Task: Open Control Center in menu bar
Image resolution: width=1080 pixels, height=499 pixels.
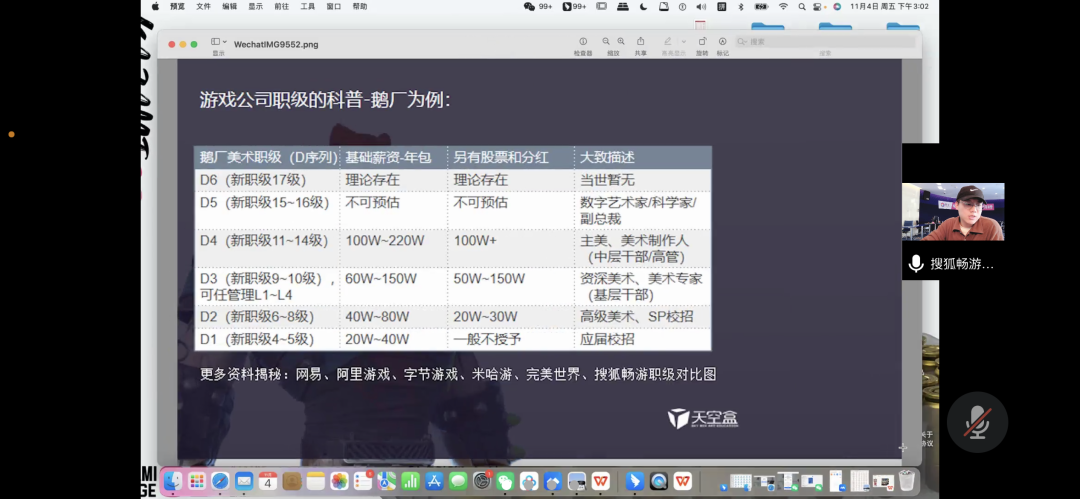Action: pyautogui.click(x=818, y=6)
